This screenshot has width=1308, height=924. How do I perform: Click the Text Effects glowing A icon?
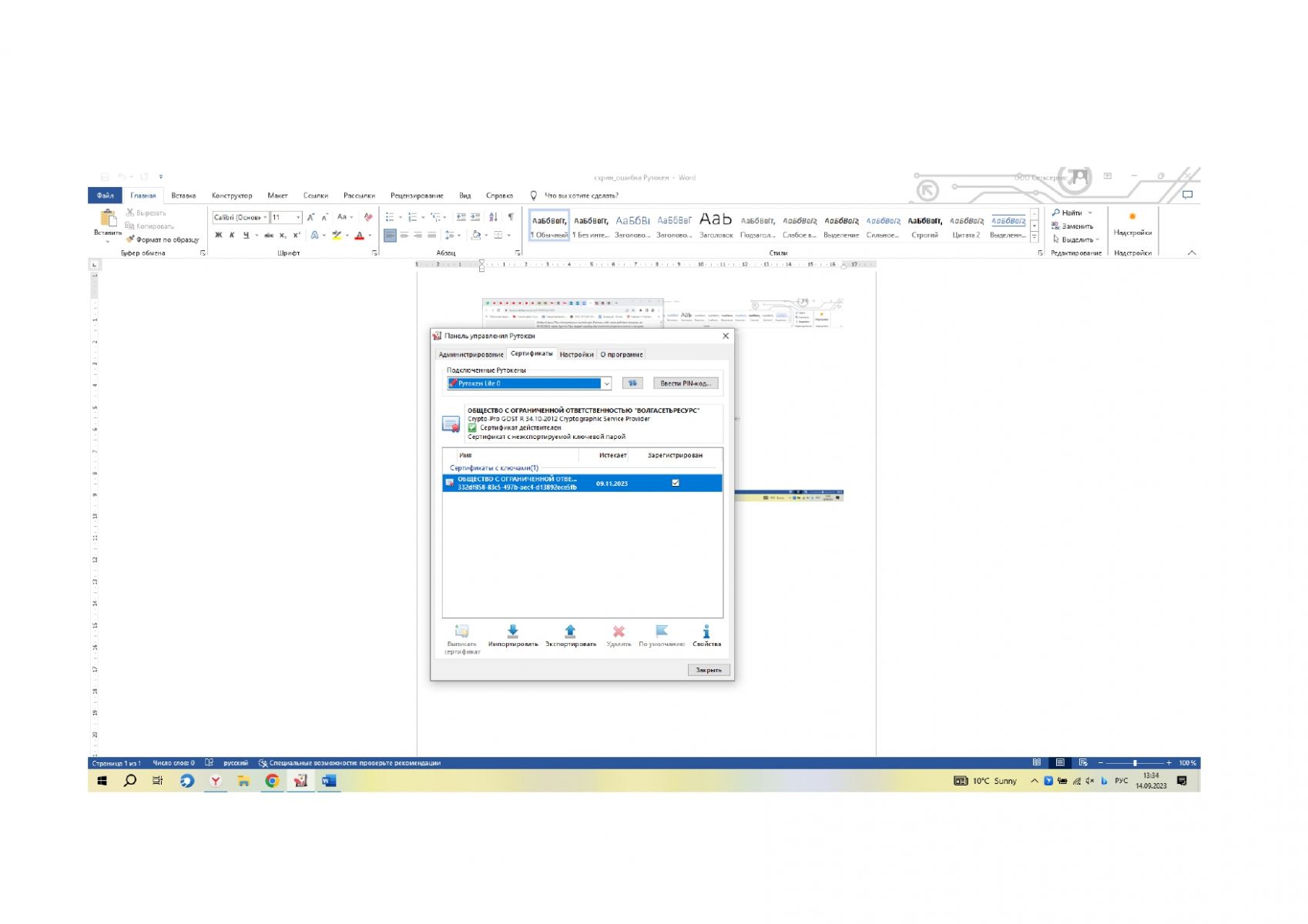point(314,235)
